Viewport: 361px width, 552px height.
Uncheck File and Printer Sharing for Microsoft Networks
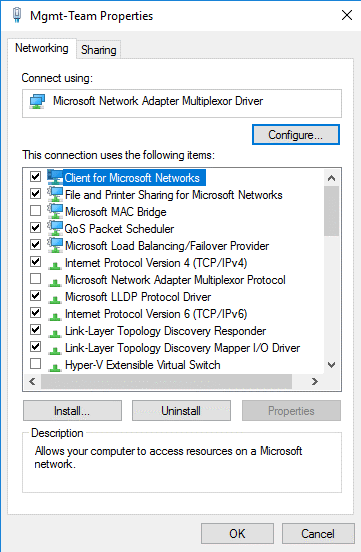[x=35, y=193]
